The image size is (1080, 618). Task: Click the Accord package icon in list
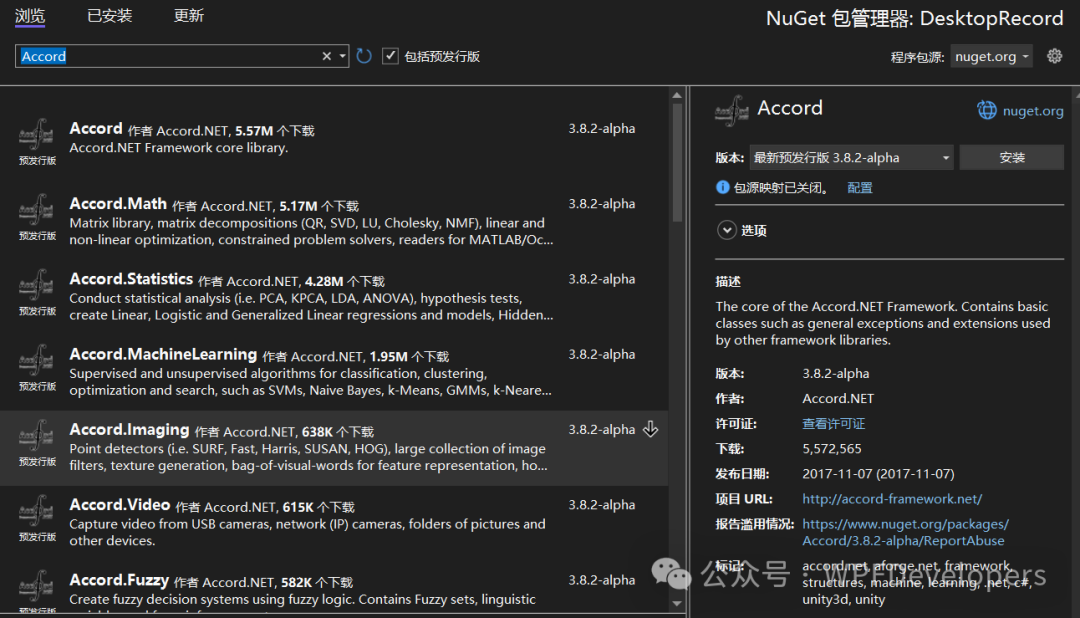(37, 134)
